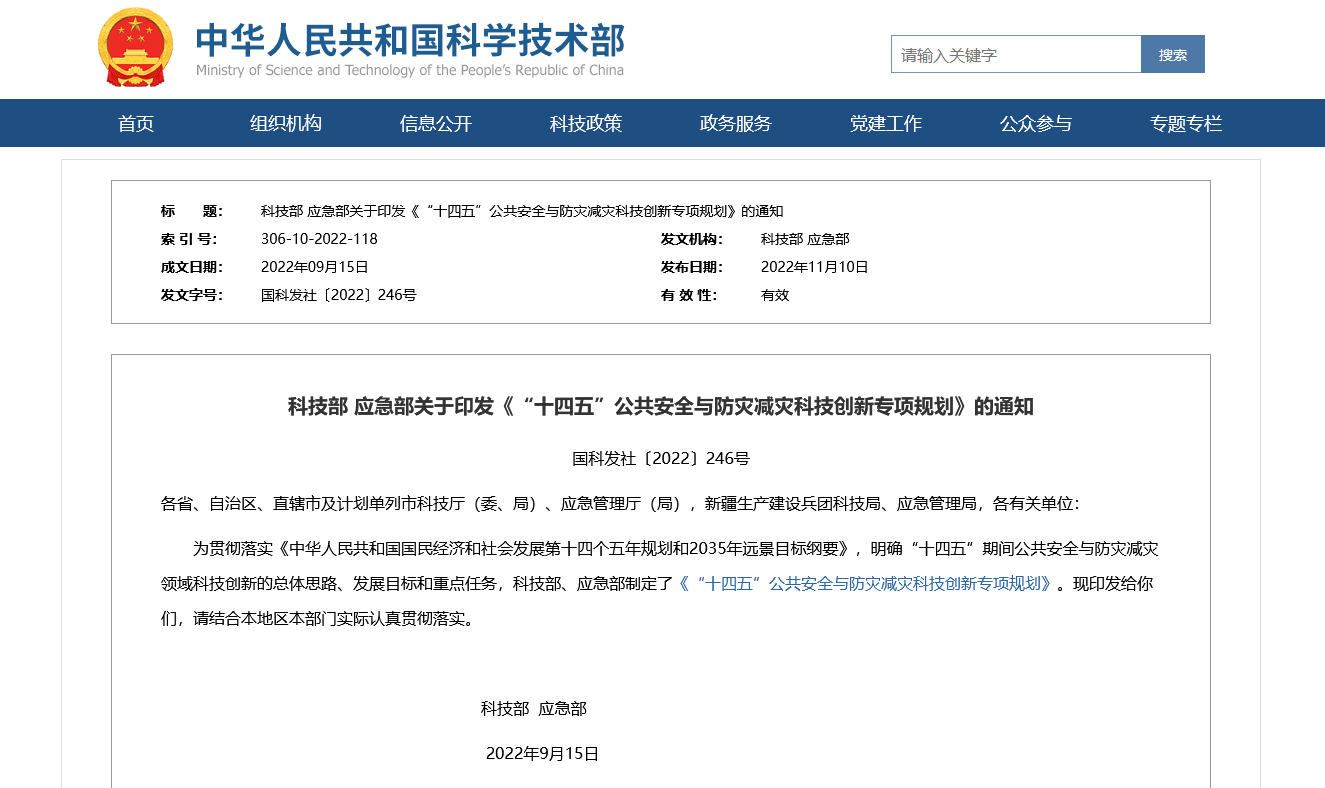This screenshot has height=788, width=1325.
Task: Click the 发文字号 label
Action: pyautogui.click(x=192, y=295)
